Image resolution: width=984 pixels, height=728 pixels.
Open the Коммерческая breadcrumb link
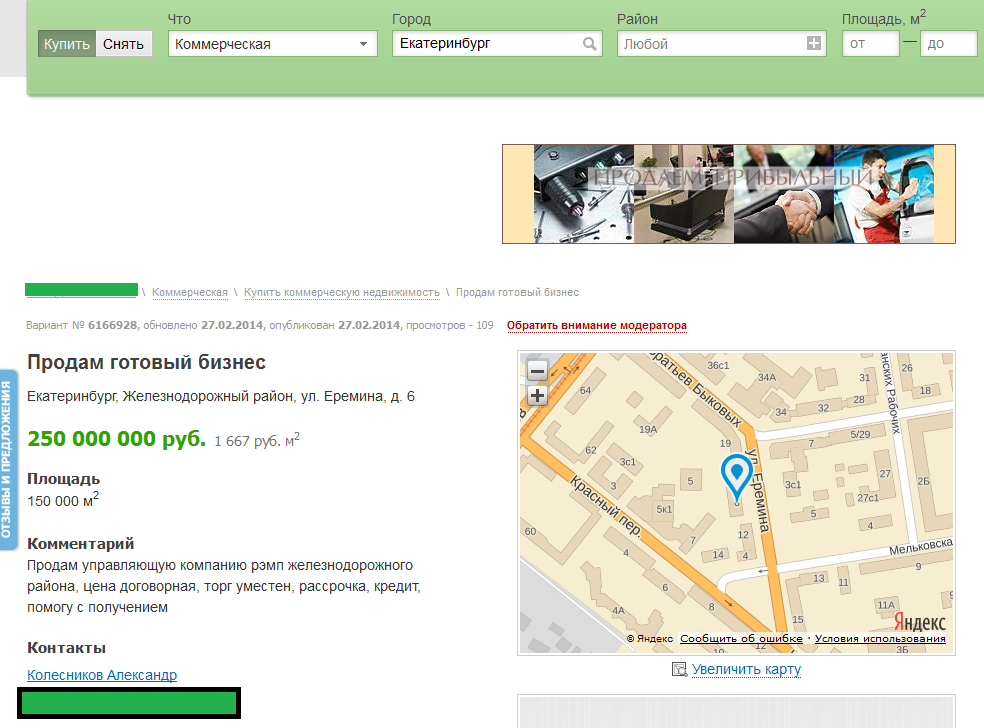(190, 292)
